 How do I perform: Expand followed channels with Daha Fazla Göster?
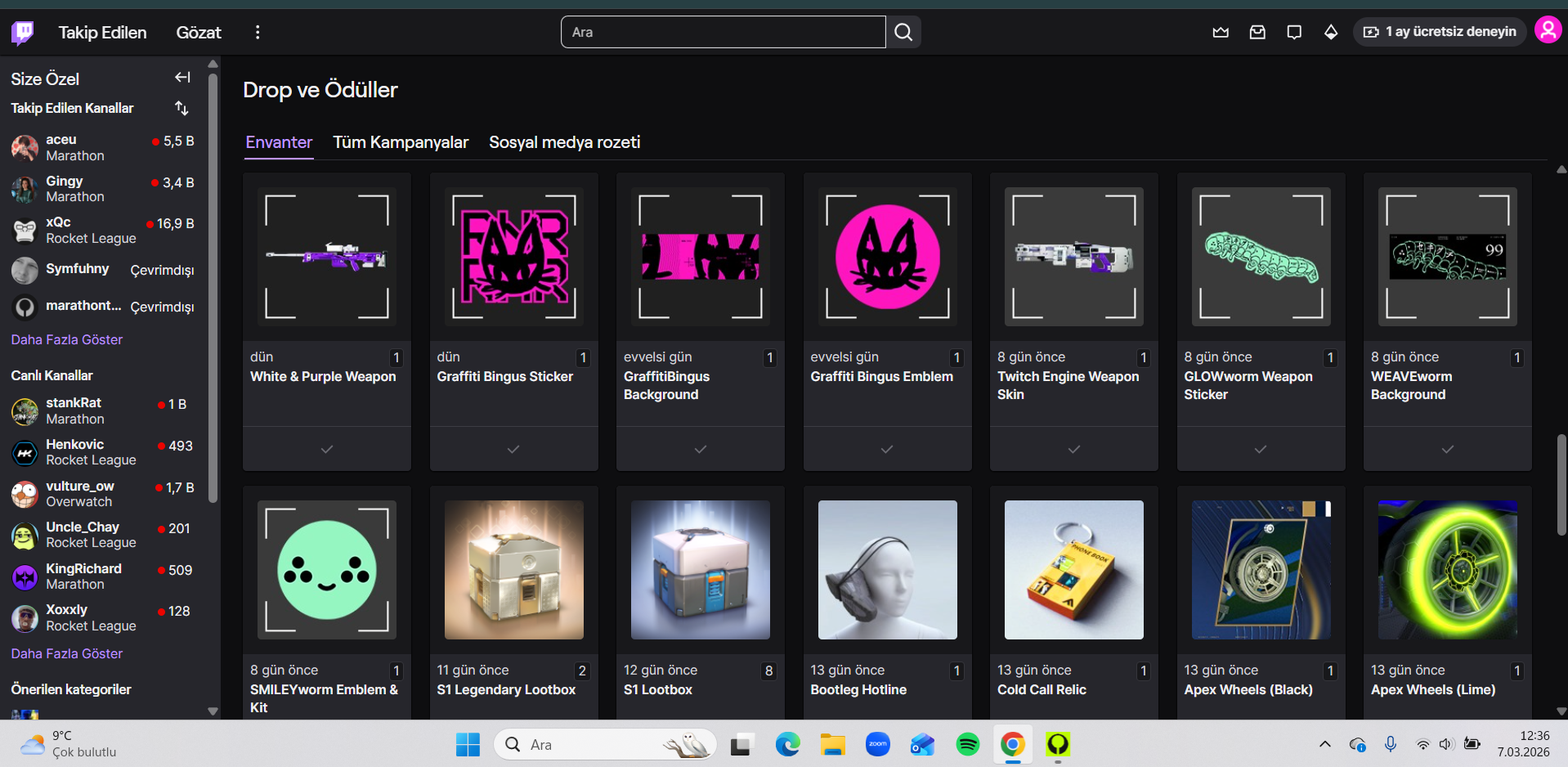pos(67,339)
